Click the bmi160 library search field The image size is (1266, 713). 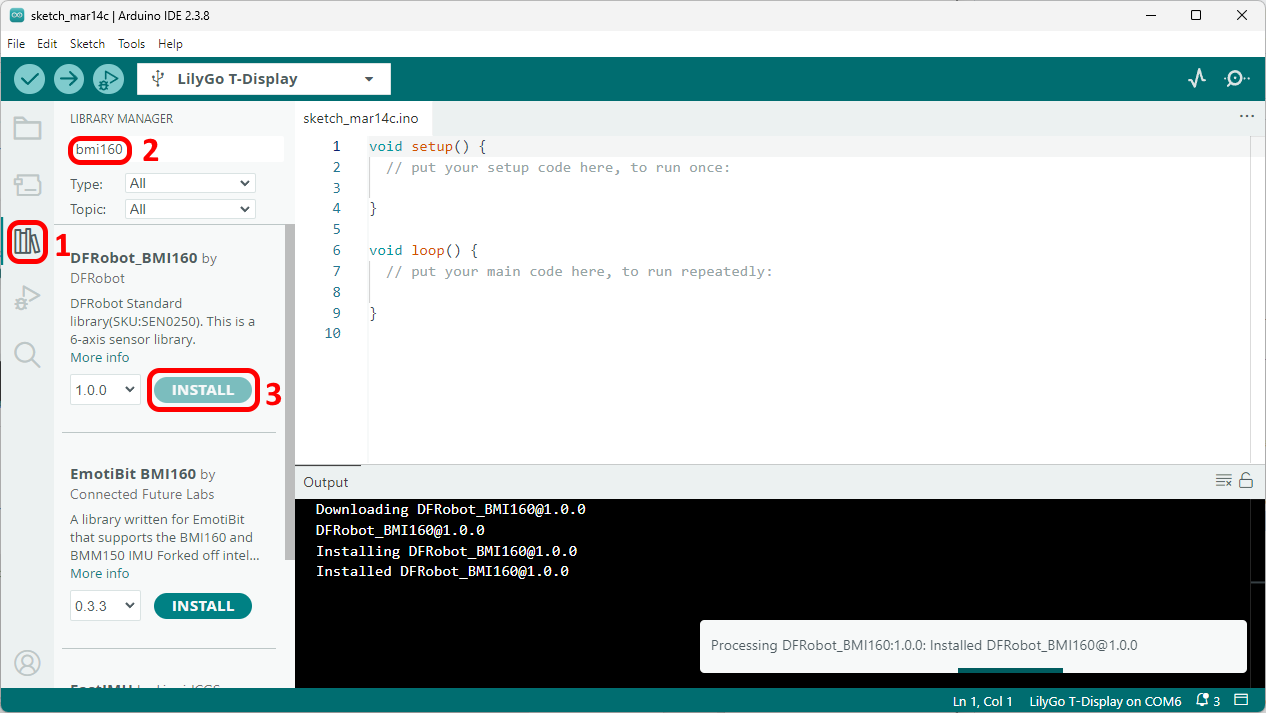176,150
